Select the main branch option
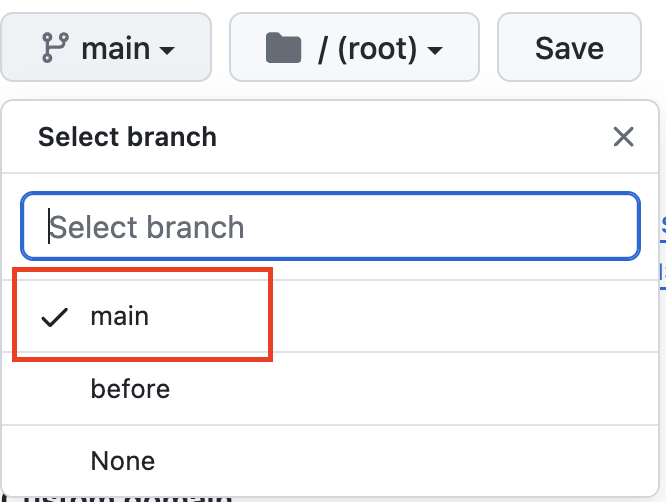The image size is (666, 502). tap(330, 316)
